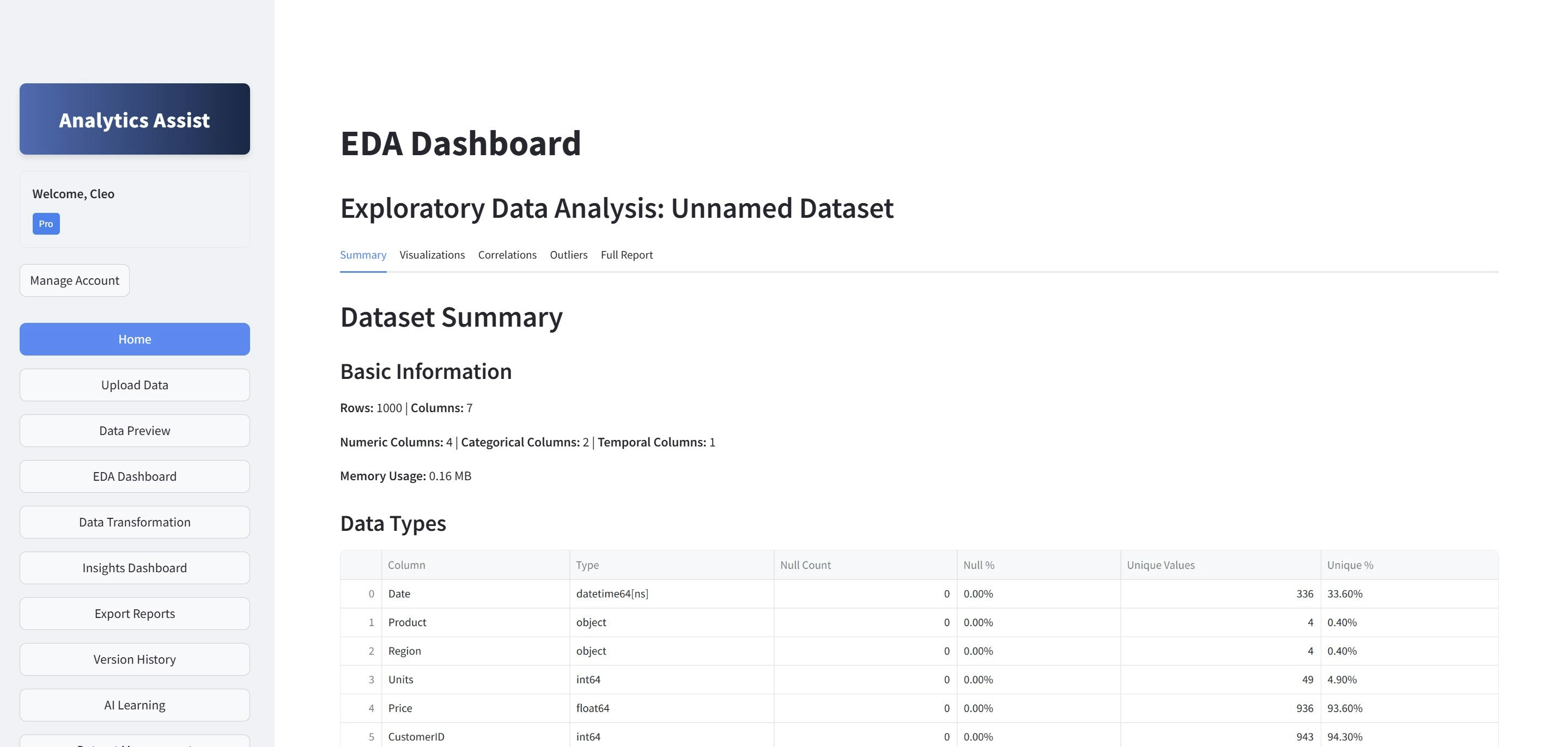This screenshot has height=747, width=1568.
Task: Click the Analytics Assist logo banner
Action: pos(135,119)
